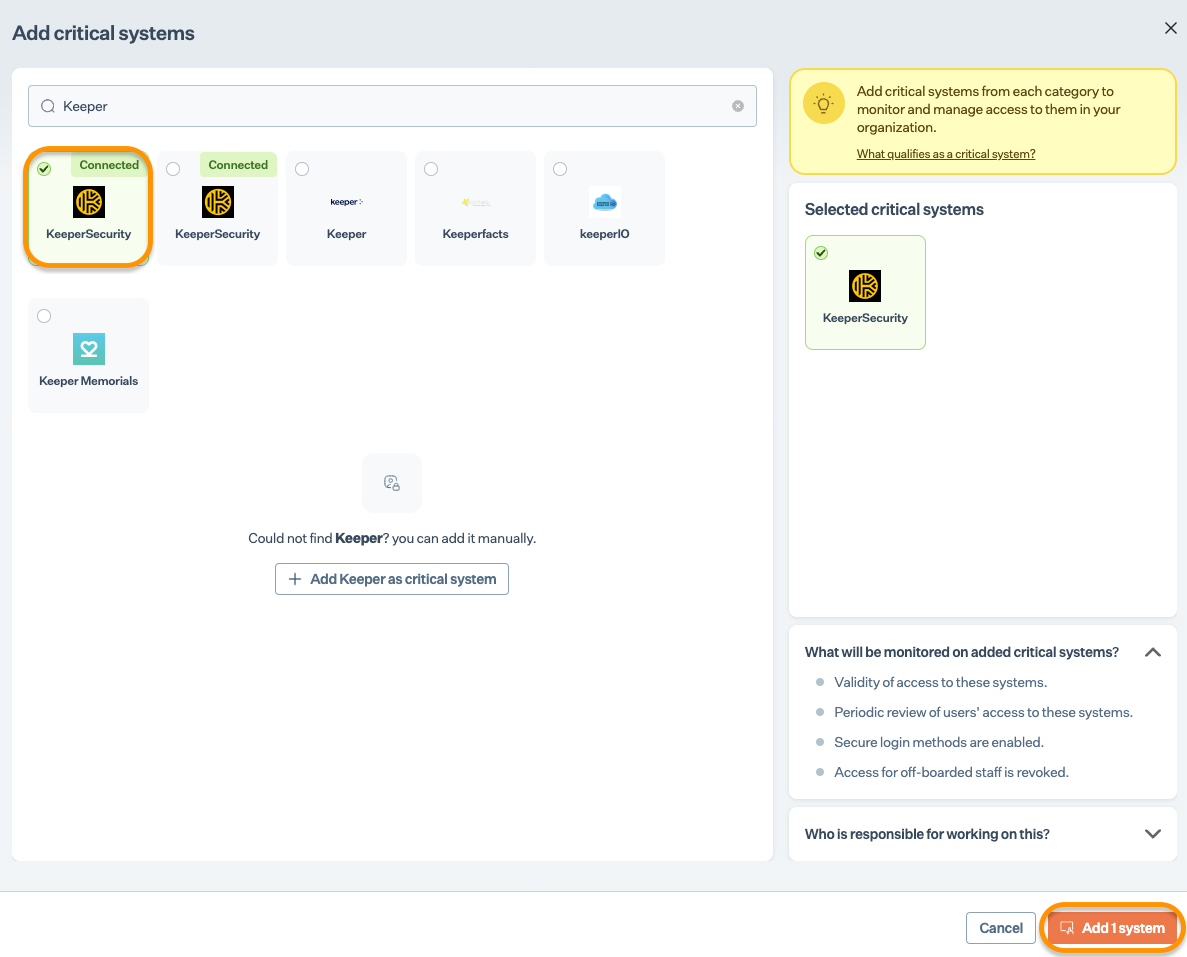Collapse What will be monitored section
The width and height of the screenshot is (1187, 957).
pyautogui.click(x=1153, y=652)
